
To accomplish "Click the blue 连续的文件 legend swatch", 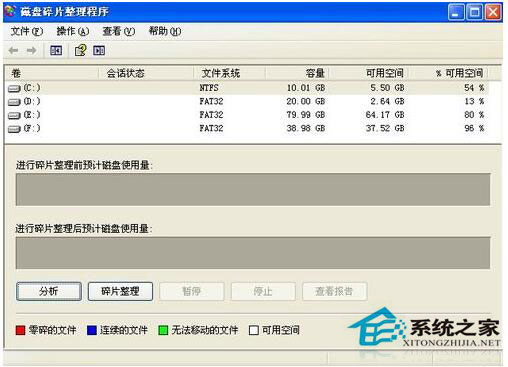I will coord(92,330).
